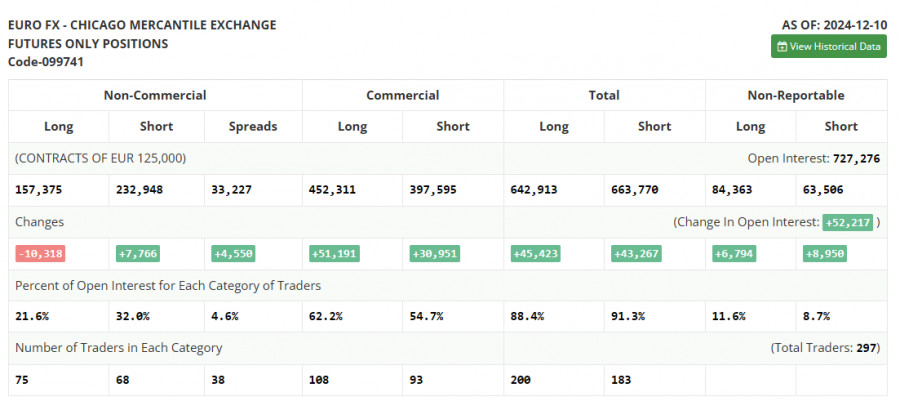Click the 21.6% percent value

tap(32, 316)
